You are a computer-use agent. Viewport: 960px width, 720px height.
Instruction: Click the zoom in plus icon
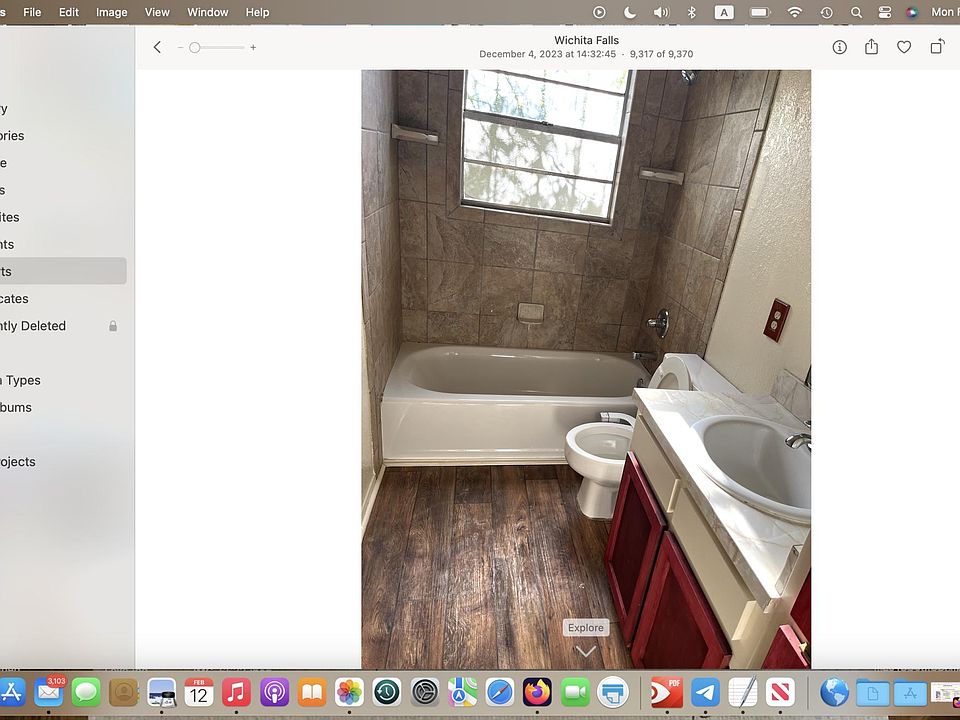(x=253, y=47)
